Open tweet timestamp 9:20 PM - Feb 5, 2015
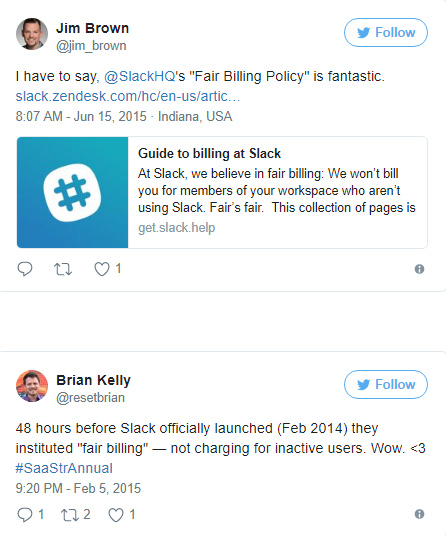 [78, 488]
